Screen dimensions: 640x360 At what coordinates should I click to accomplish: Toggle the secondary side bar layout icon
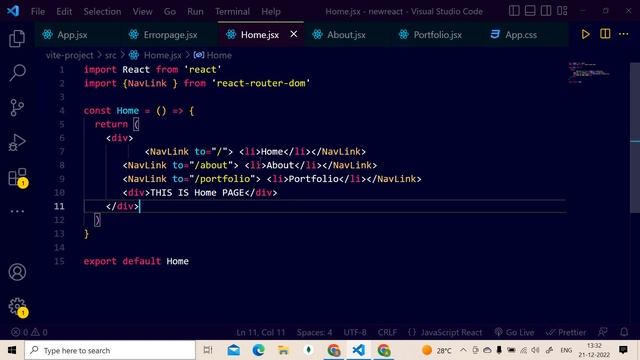point(546,11)
